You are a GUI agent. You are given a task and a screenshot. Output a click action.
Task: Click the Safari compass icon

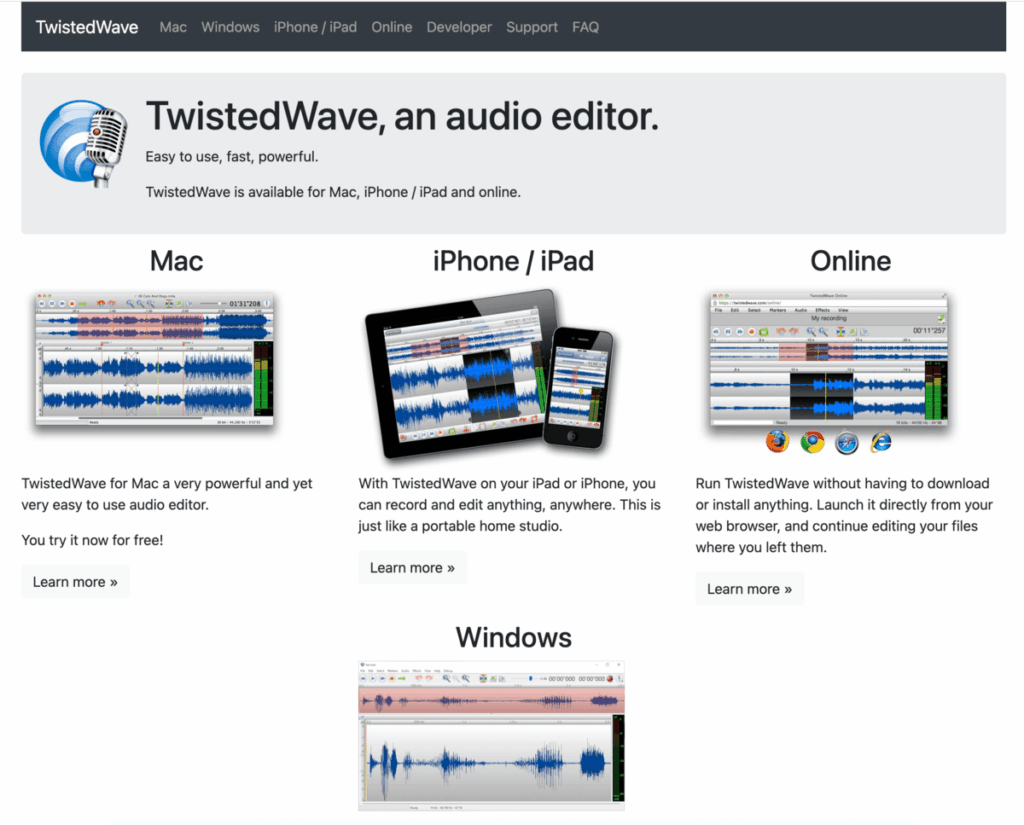847,443
